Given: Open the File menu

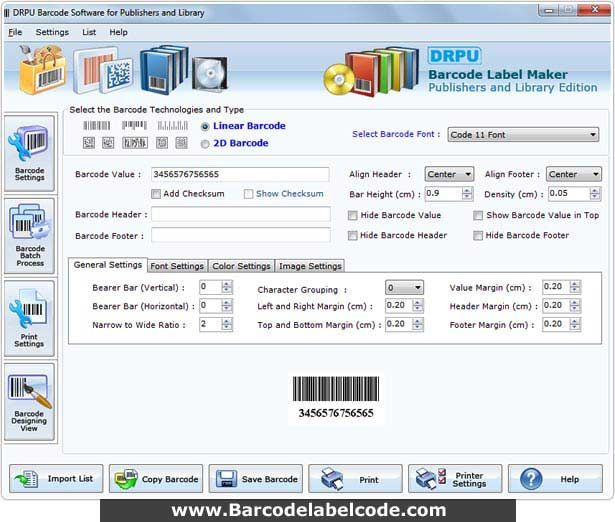Looking at the screenshot, I should pyautogui.click(x=15, y=32).
